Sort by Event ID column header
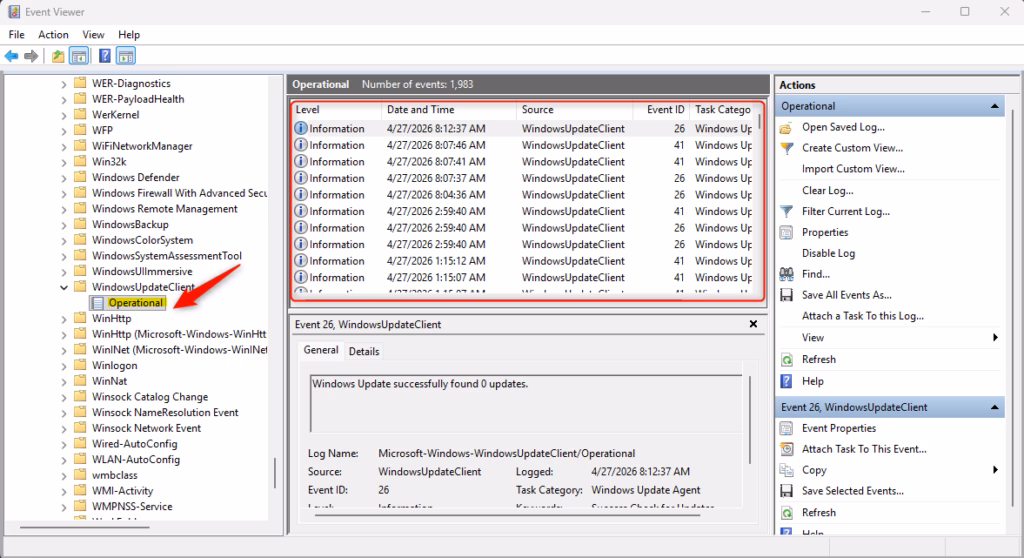Viewport: 1024px width, 558px height. point(661,110)
